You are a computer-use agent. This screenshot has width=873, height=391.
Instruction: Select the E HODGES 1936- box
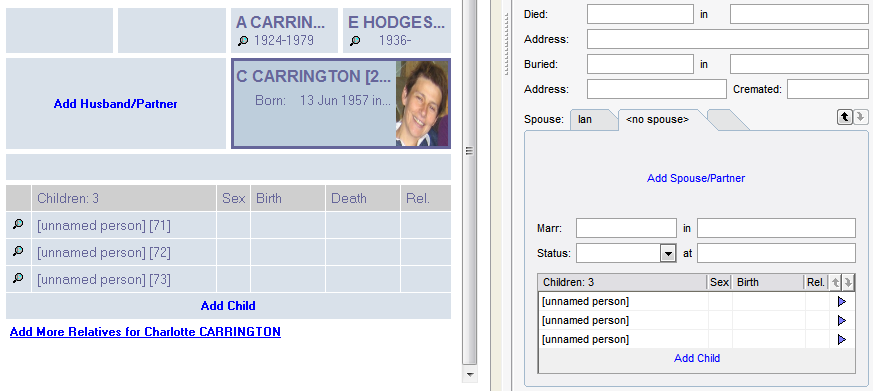pyautogui.click(x=397, y=31)
